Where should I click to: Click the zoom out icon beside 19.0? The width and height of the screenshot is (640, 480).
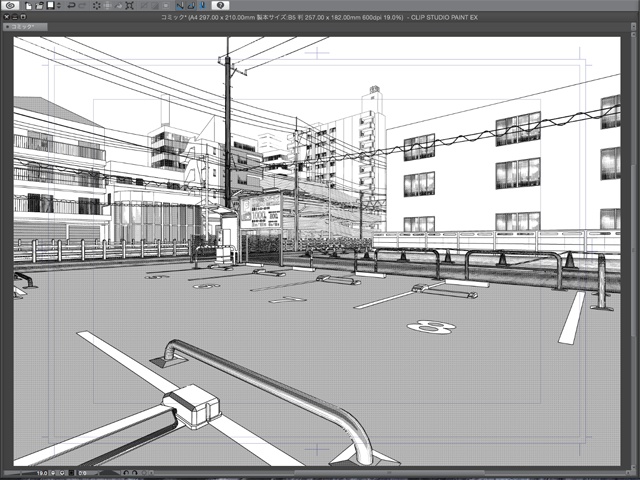coord(53,473)
